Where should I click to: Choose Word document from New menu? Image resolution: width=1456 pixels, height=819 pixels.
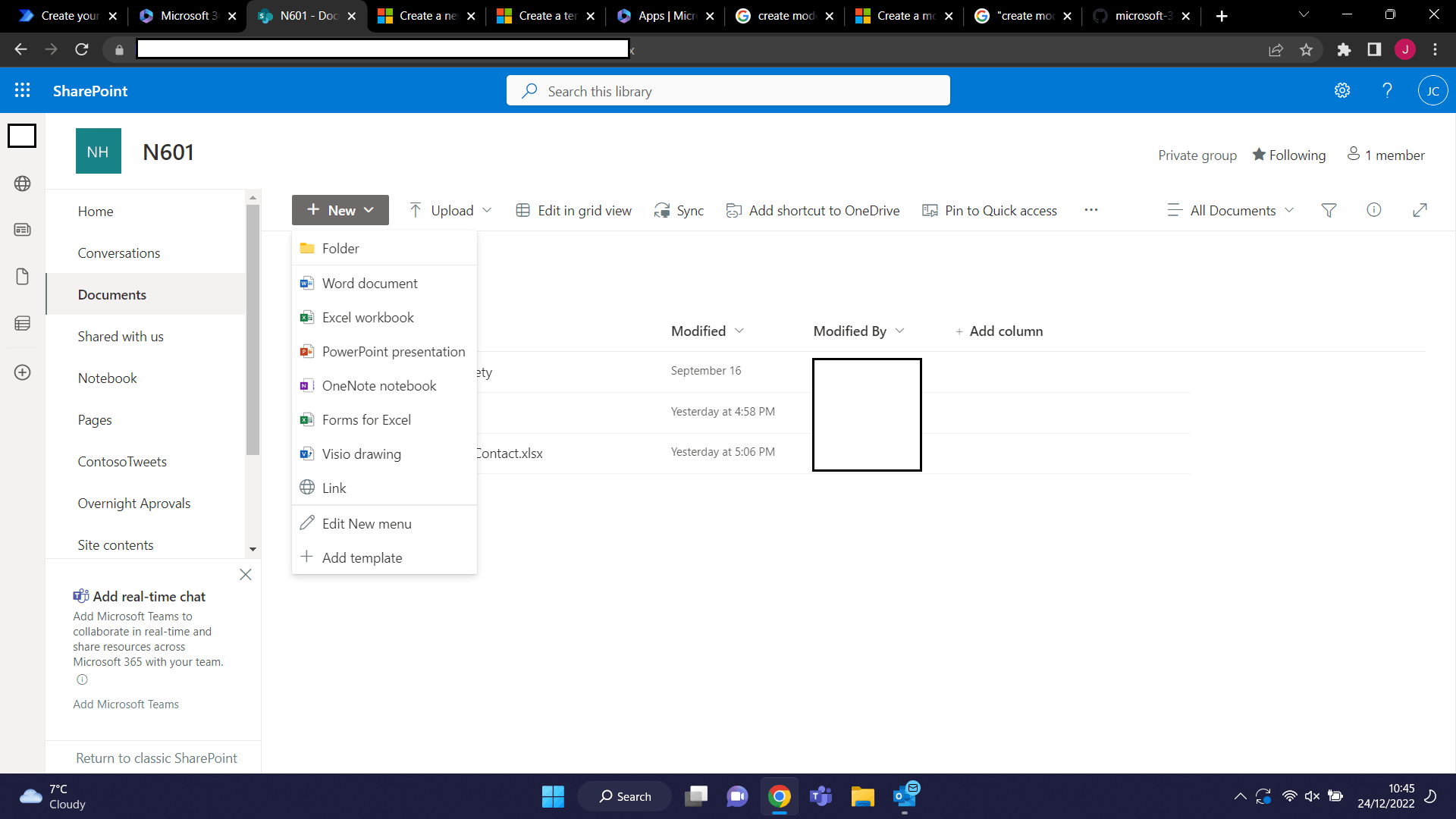(x=369, y=283)
